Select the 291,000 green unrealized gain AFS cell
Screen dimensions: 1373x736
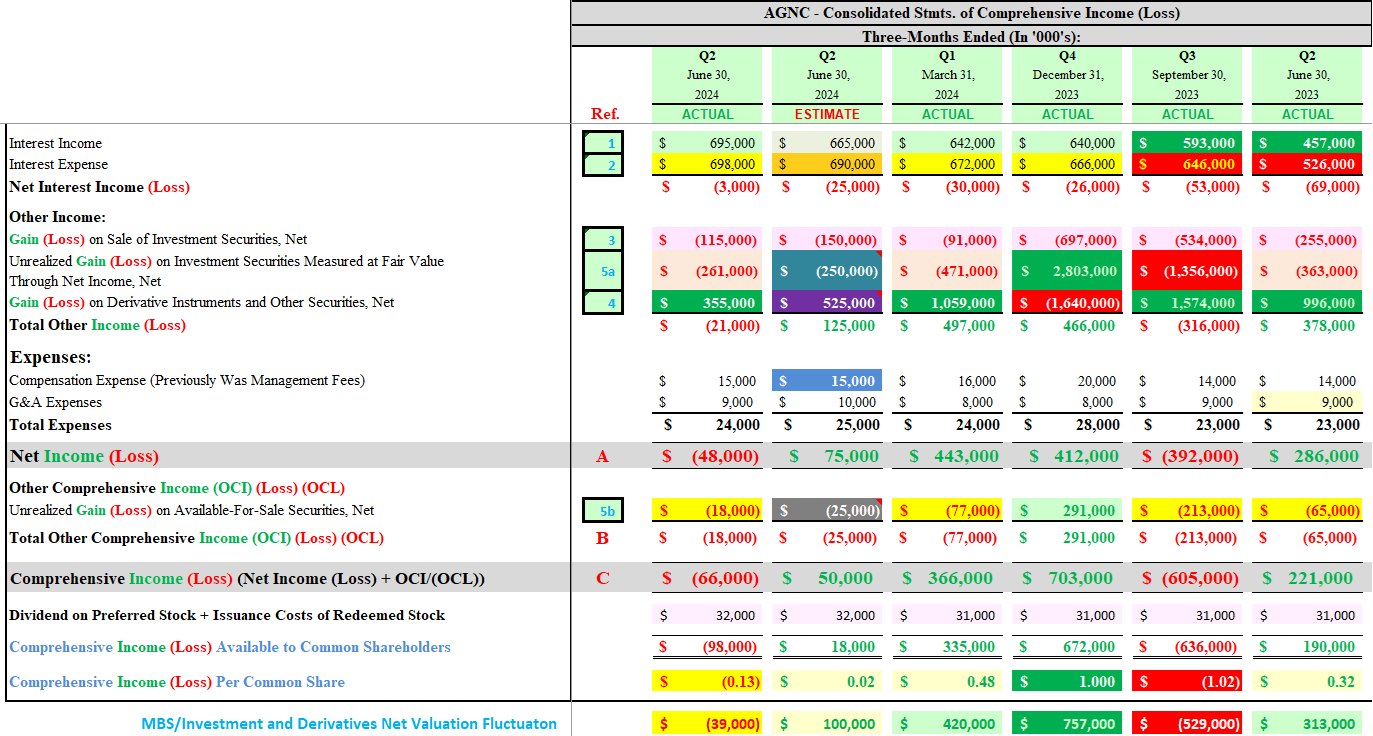click(x=1067, y=511)
